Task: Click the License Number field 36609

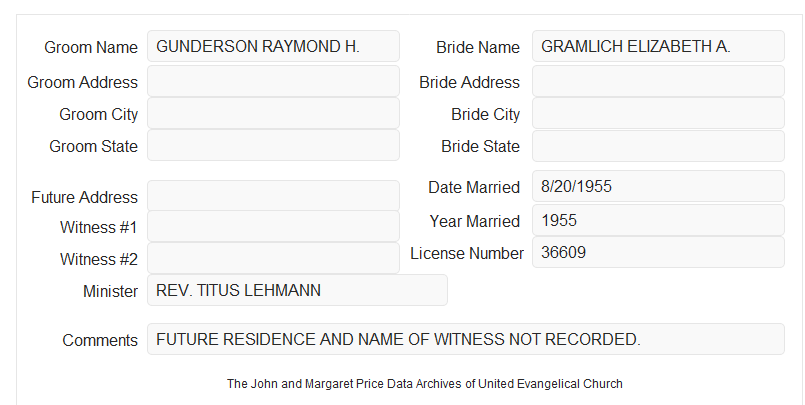Action: [658, 252]
